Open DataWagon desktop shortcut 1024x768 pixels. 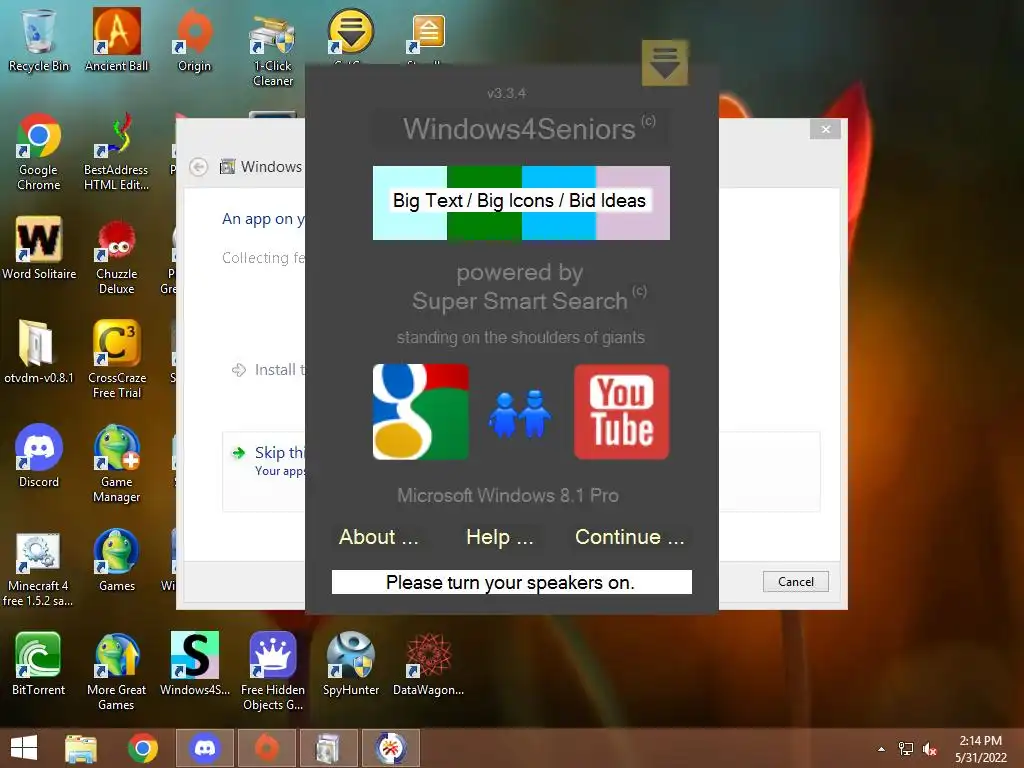(428, 664)
